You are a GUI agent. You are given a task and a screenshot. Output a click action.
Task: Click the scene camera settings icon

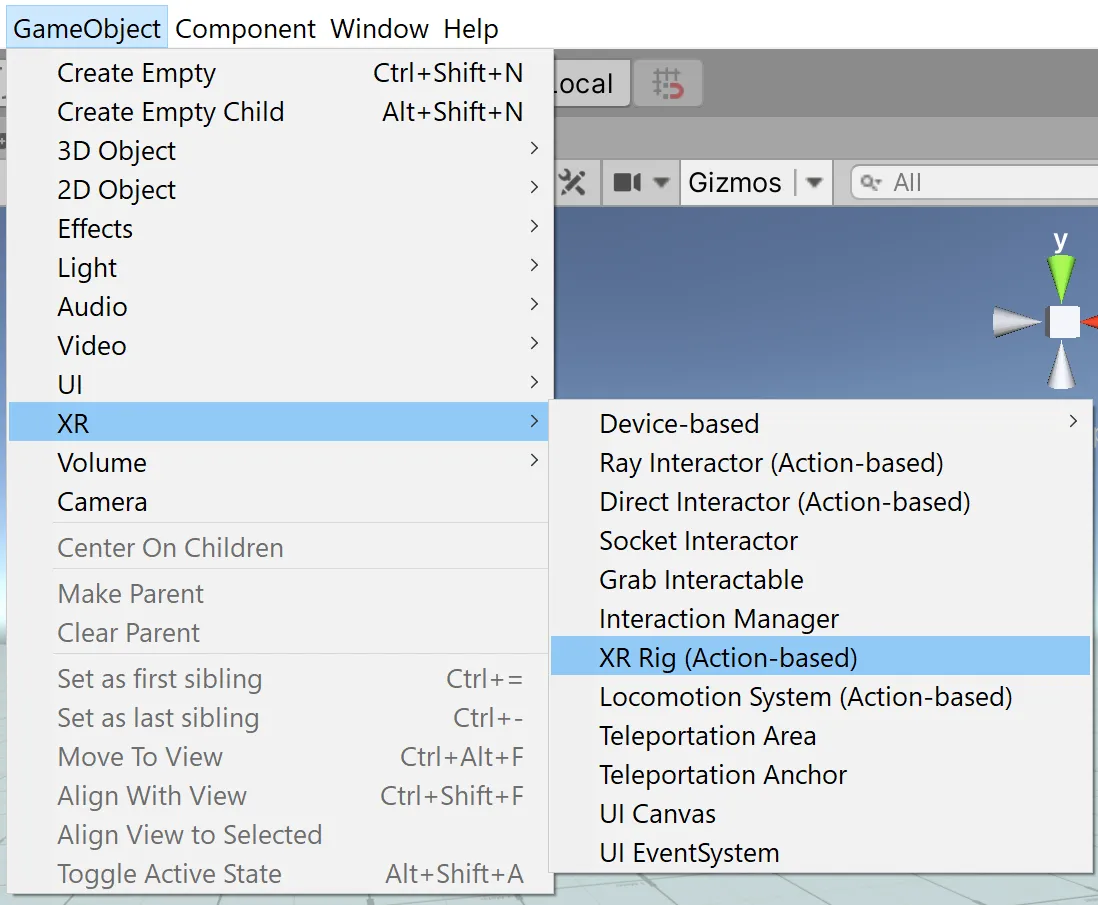627,183
